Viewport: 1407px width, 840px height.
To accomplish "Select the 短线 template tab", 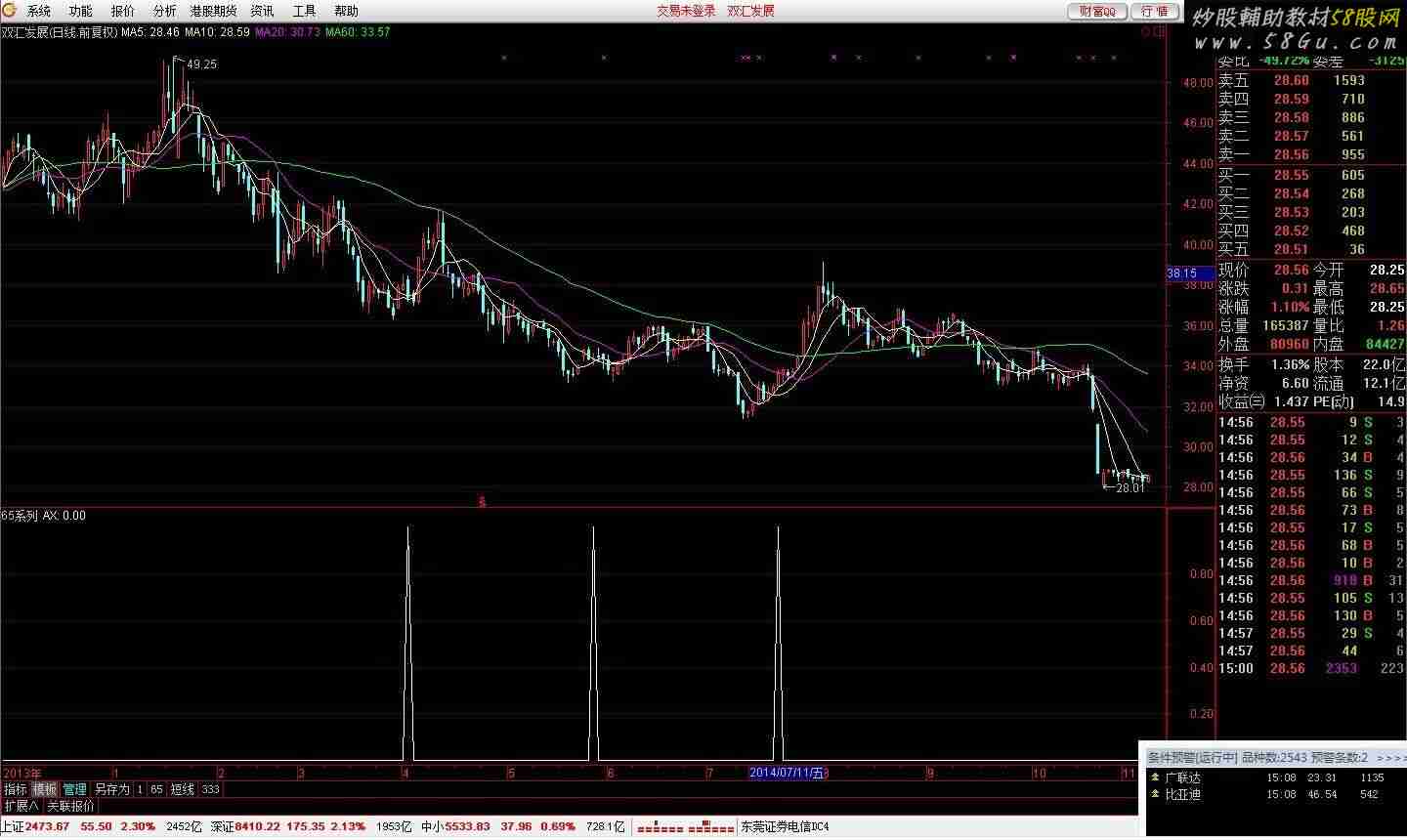I will (x=183, y=789).
